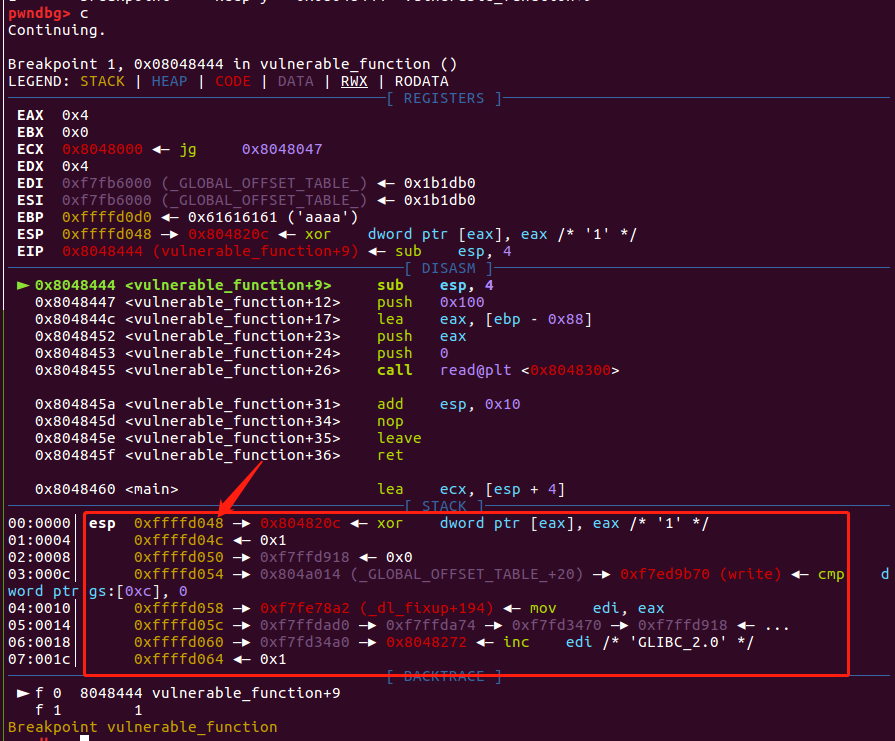Image resolution: width=895 pixels, height=741 pixels.
Task: Click the DISASM section header
Action: 448,268
